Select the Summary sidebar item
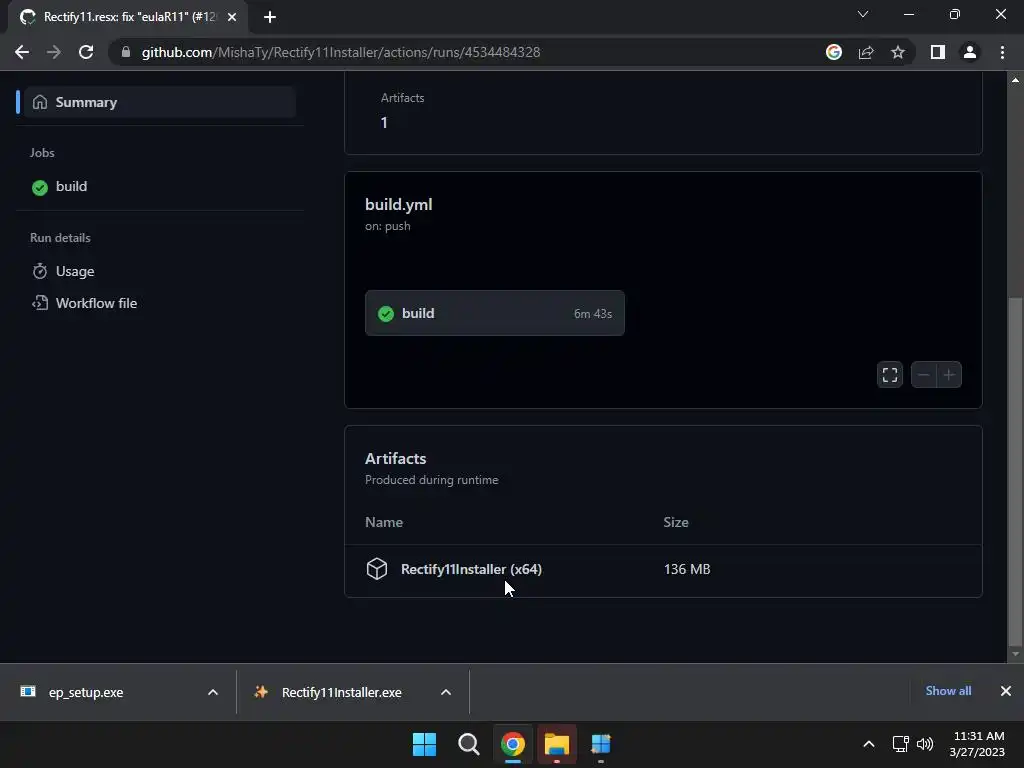Screen dimensions: 1024x768 [x=159, y=102]
